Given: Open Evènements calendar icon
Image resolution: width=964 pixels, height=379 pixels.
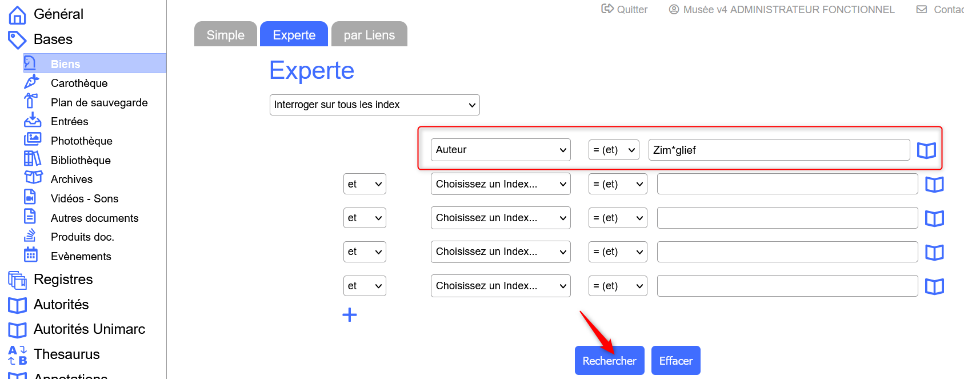Looking at the screenshot, I should pos(31,255).
